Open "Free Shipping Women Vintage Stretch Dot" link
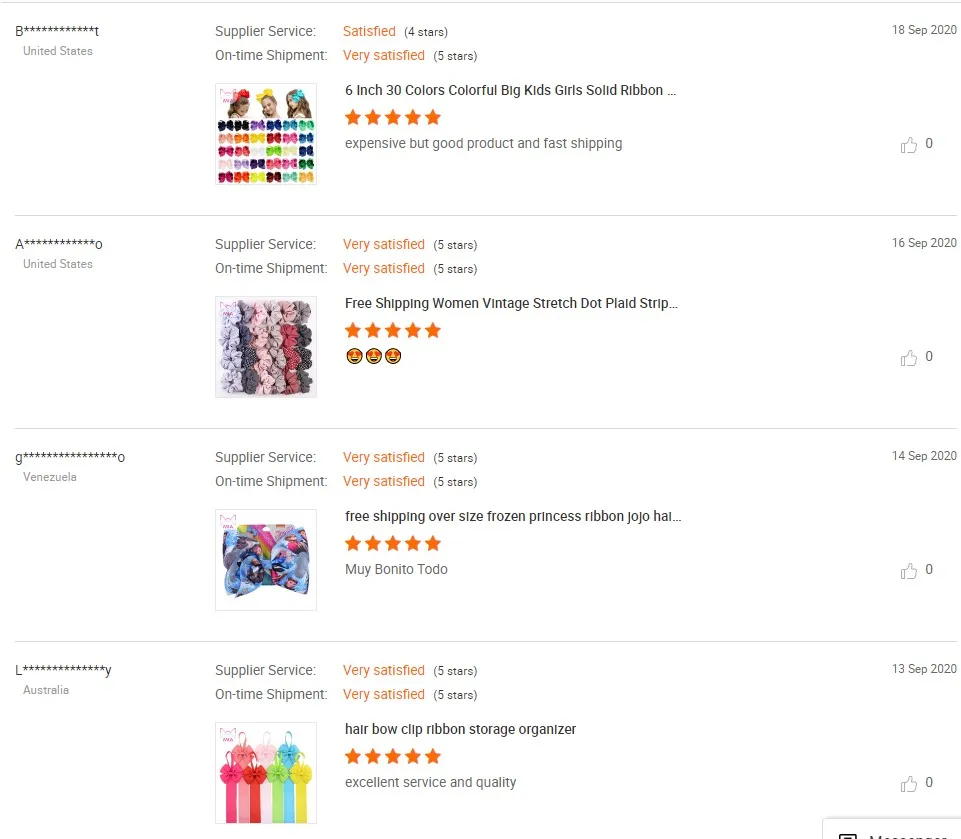 click(x=511, y=303)
